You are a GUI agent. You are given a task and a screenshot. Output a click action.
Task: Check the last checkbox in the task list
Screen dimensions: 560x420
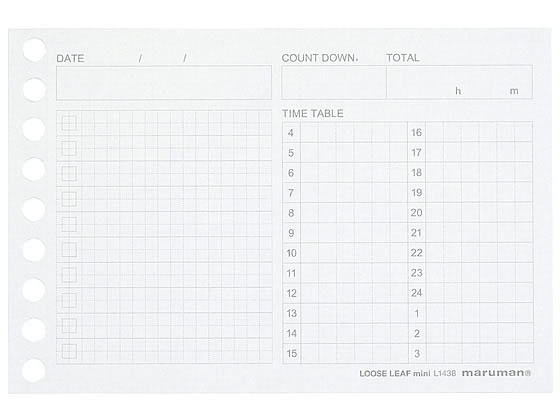pos(69,351)
